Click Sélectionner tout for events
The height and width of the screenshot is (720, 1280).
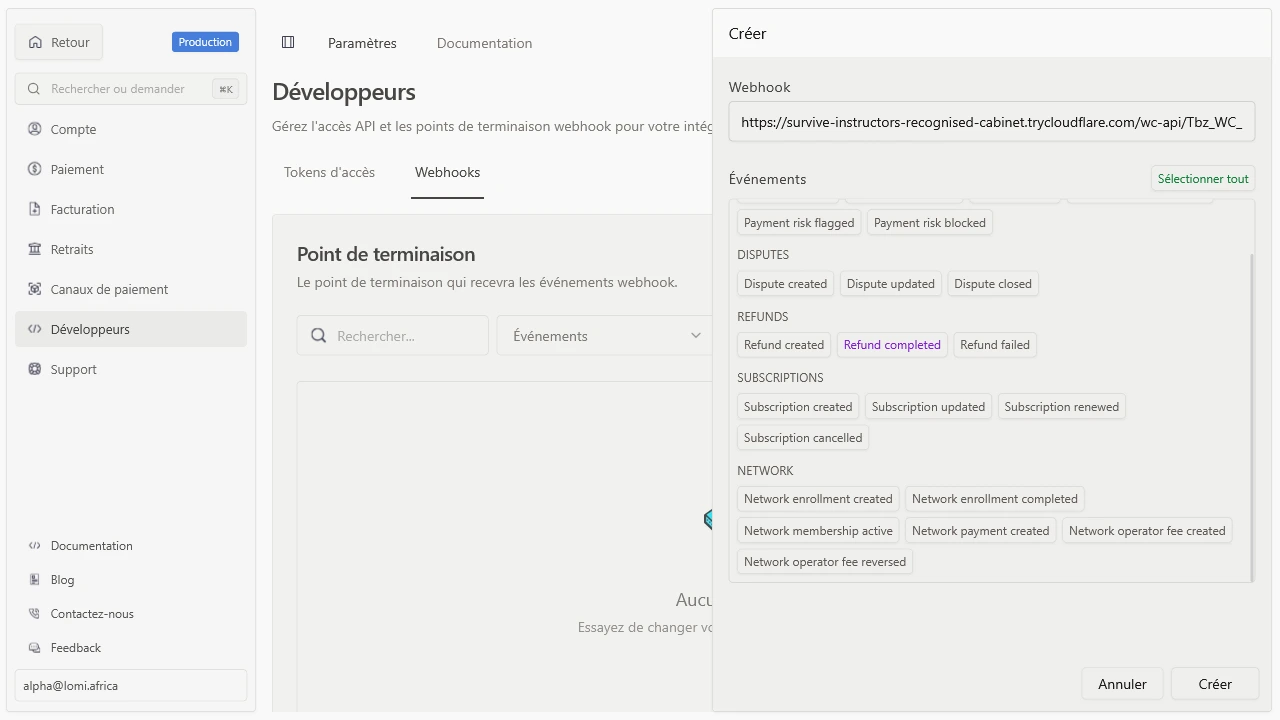[x=1203, y=179]
